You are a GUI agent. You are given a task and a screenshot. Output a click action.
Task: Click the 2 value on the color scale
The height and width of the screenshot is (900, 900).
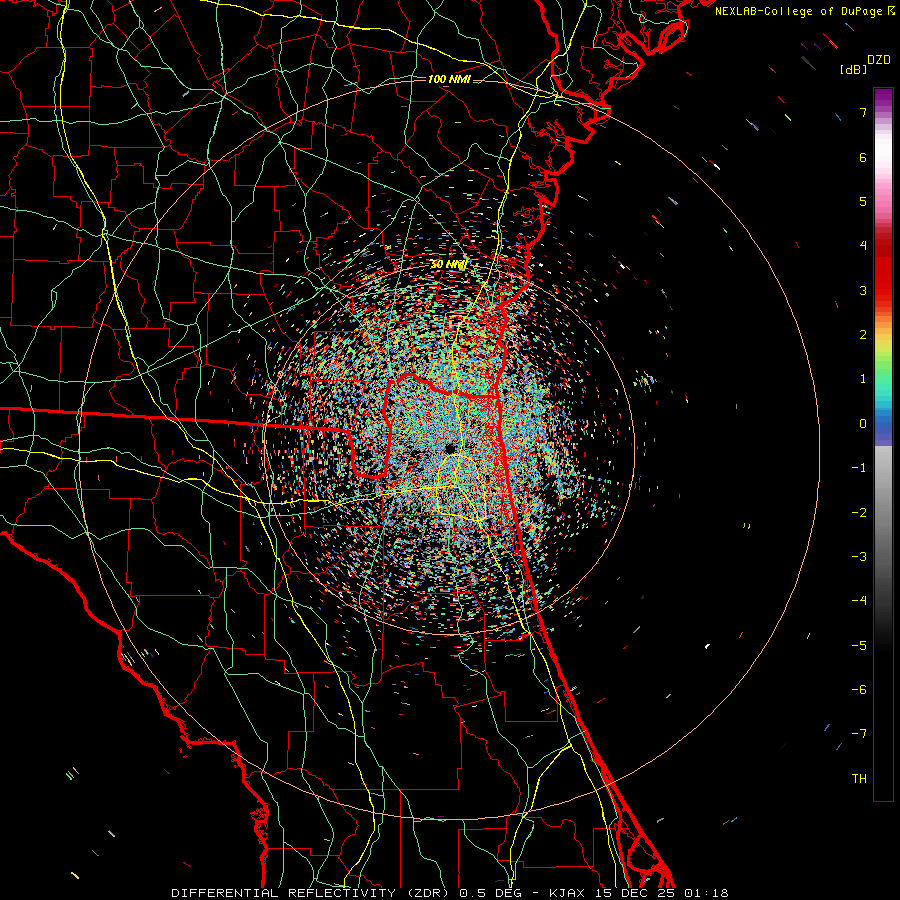click(x=863, y=335)
